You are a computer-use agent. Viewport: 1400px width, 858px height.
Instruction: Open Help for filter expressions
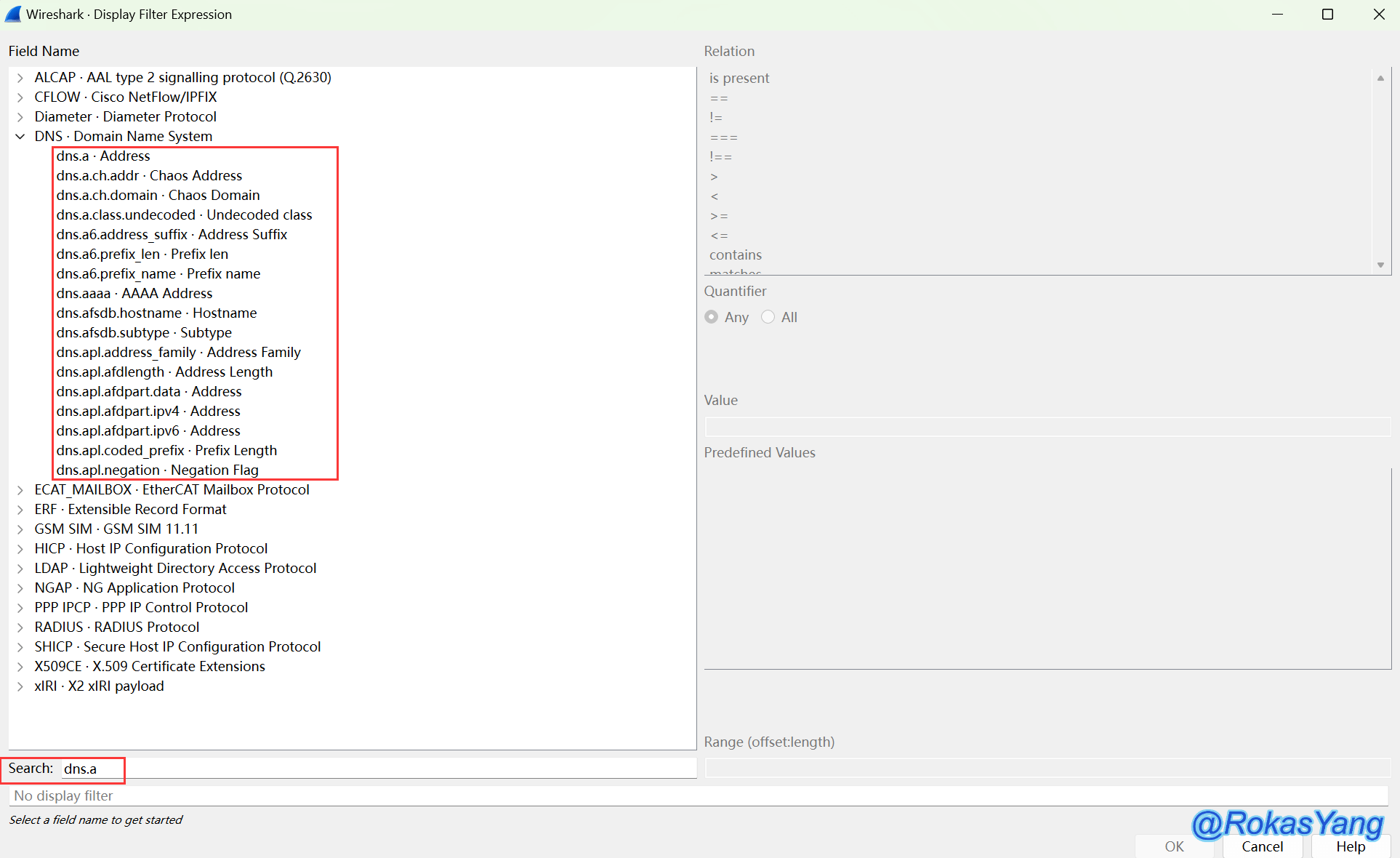click(x=1351, y=846)
